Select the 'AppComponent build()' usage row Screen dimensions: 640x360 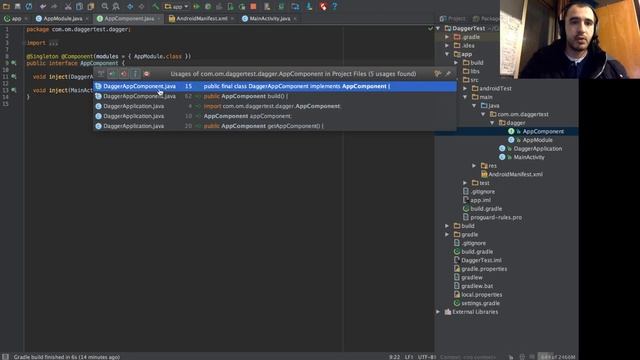point(275,96)
